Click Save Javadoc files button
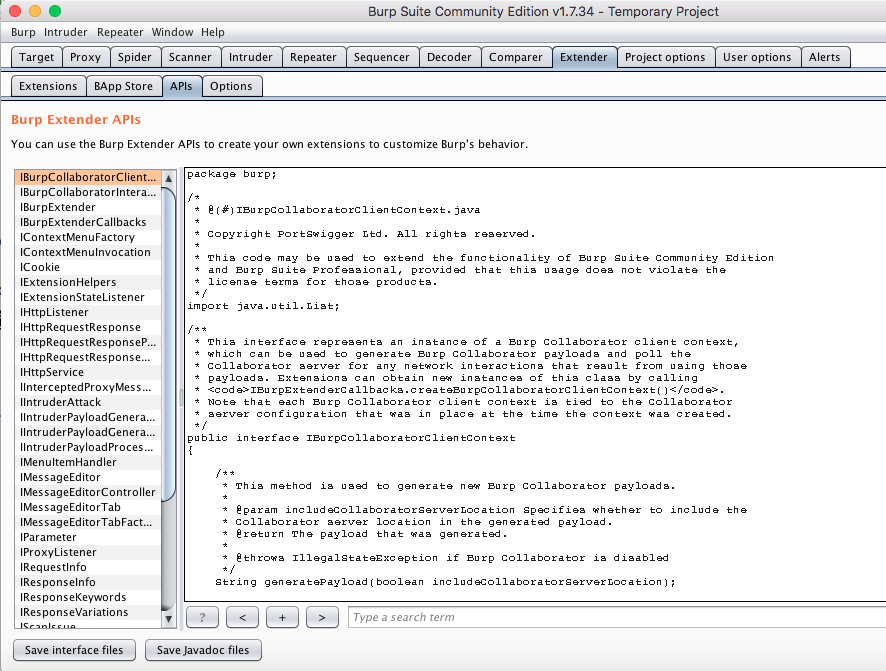886x671 pixels. click(x=204, y=650)
